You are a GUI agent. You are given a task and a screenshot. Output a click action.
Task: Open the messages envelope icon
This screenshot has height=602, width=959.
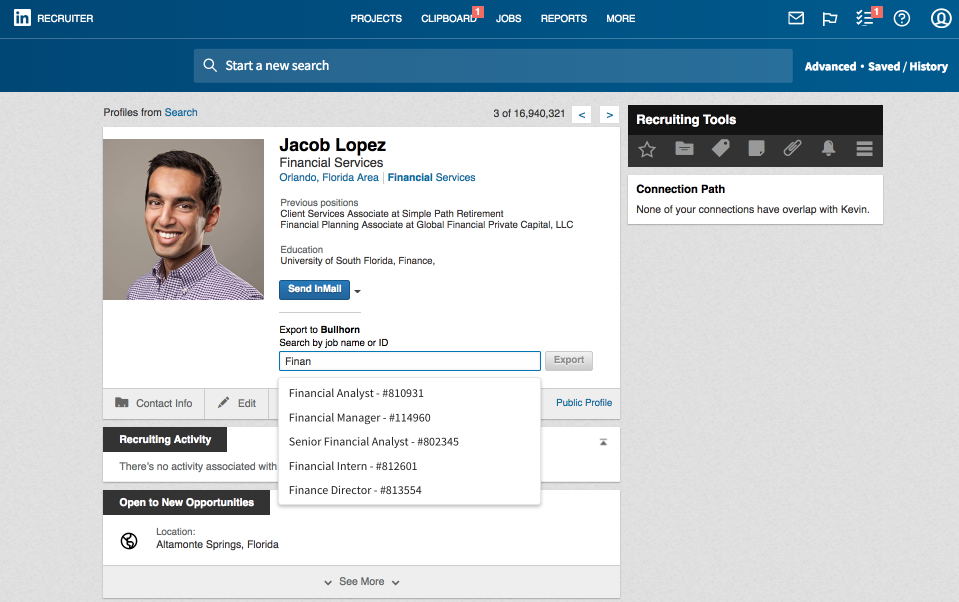pyautogui.click(x=796, y=18)
